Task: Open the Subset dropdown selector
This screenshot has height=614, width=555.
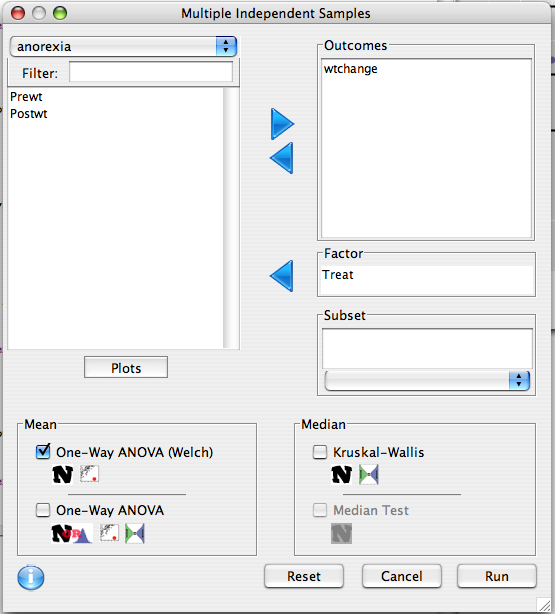Action: click(427, 380)
